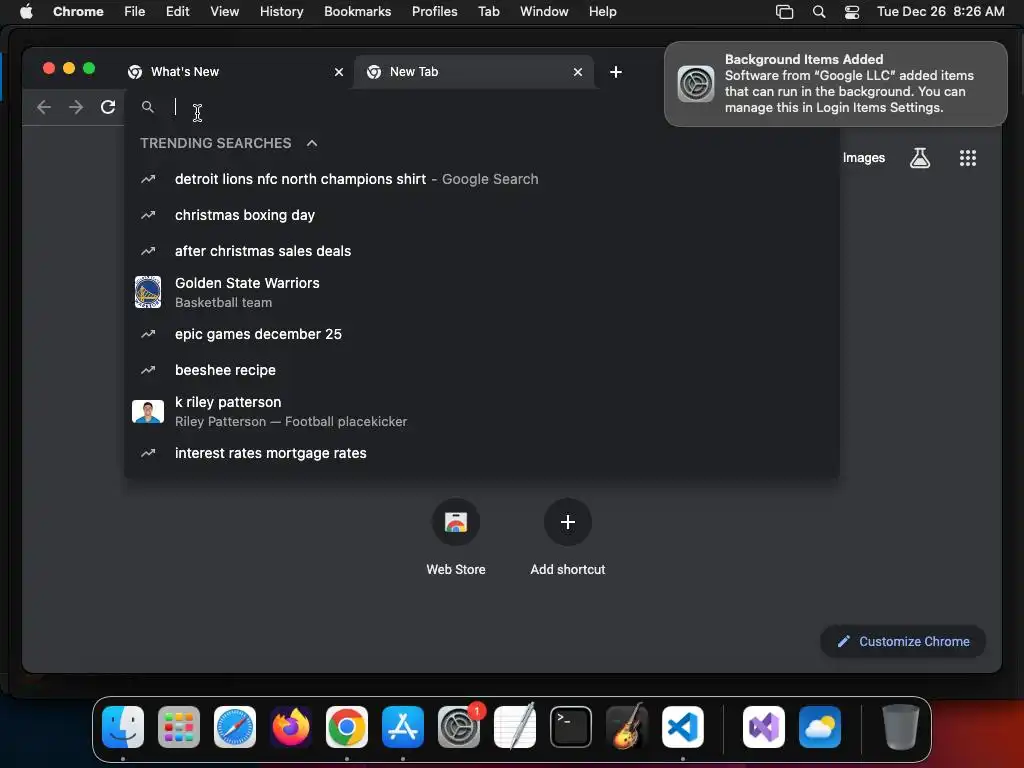Open the Apple menu
Viewport: 1024px width, 768px height.
click(26, 12)
